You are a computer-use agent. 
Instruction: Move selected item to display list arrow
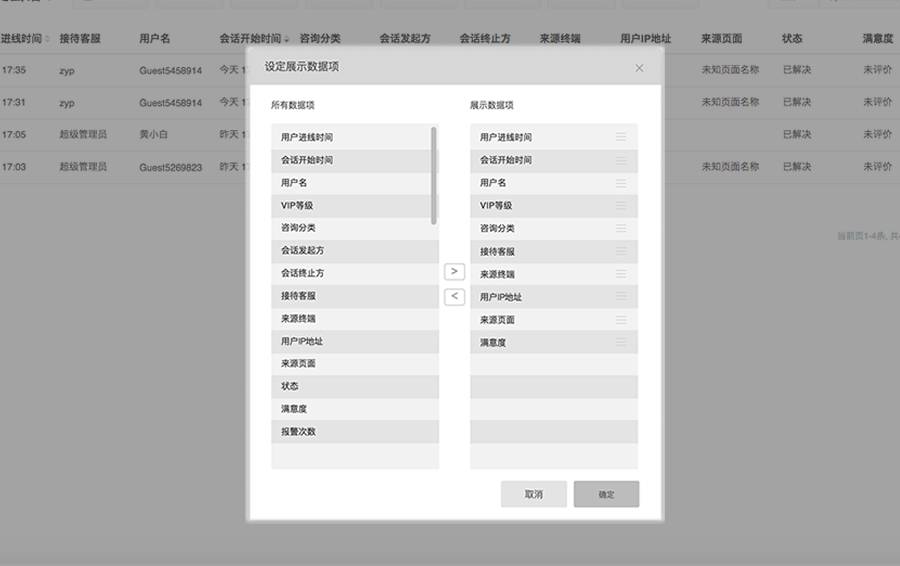(454, 272)
